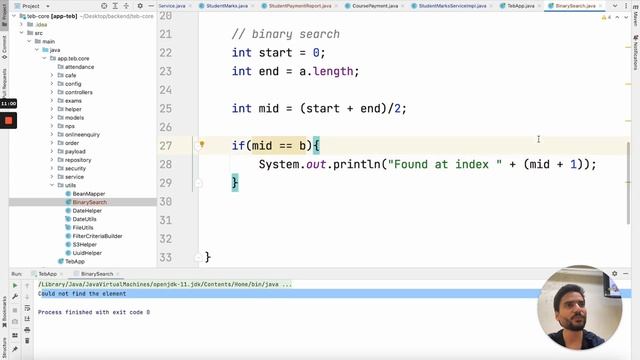
Task: Expand the service package
Action: coord(52,177)
